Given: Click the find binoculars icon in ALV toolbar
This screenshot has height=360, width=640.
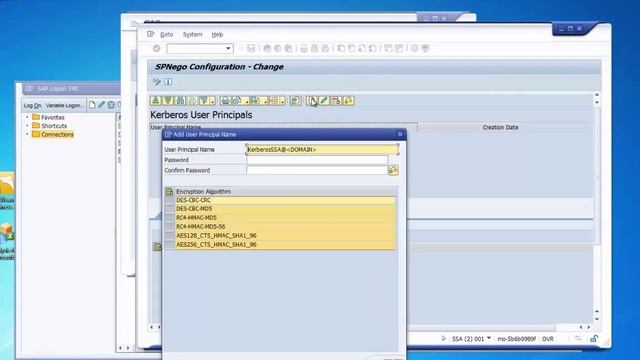Looking at the screenshot, I should tap(180, 100).
